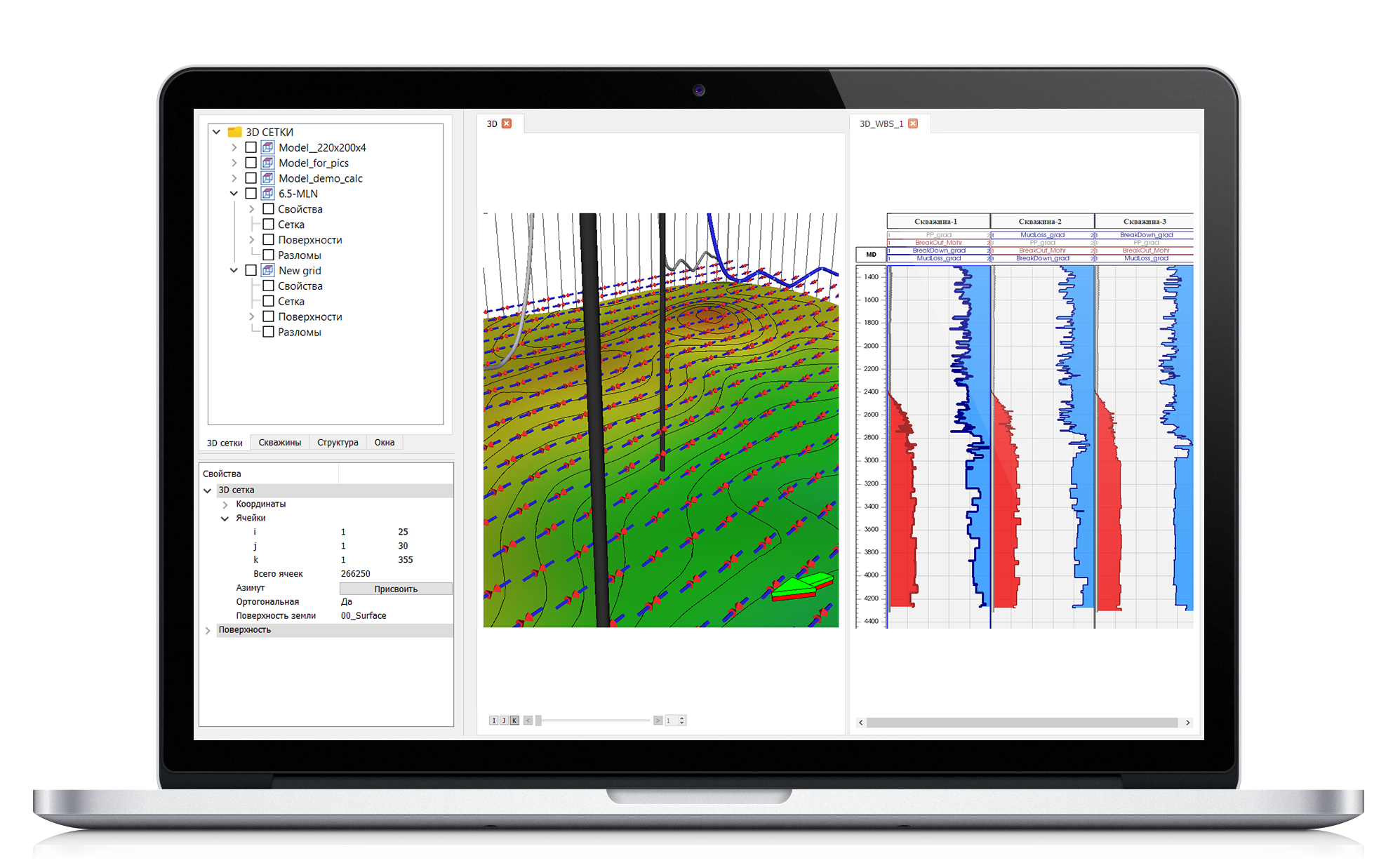Screen dimensions: 1400x863
Task: Switch to the Окна tab
Action: pyautogui.click(x=385, y=443)
